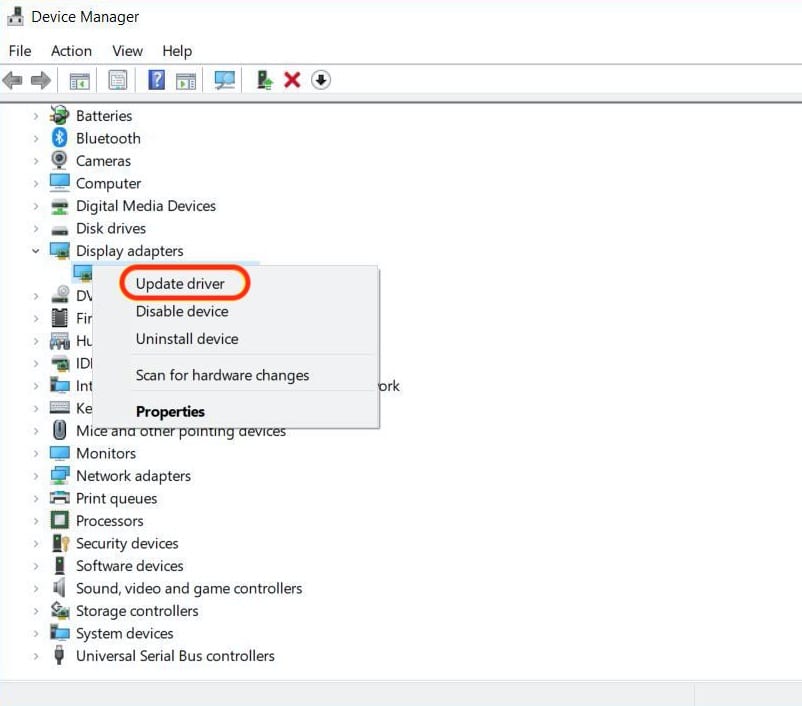Choose Update driver from the context menu
This screenshot has height=706, width=802.
[180, 284]
